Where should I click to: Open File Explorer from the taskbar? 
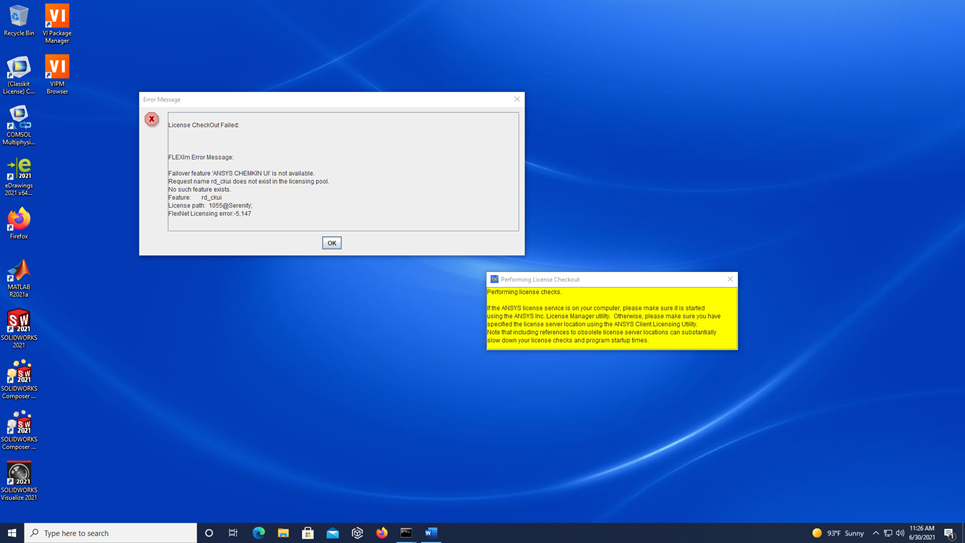click(x=283, y=533)
